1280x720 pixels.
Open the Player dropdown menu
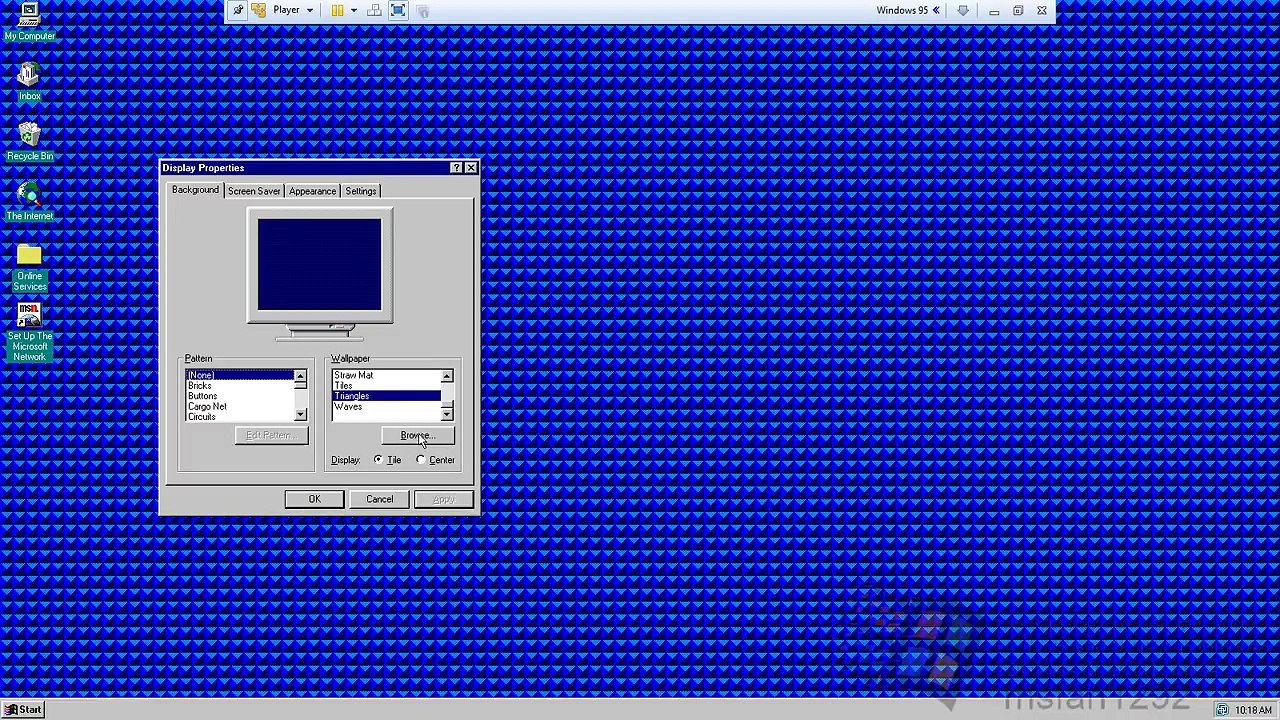click(293, 10)
